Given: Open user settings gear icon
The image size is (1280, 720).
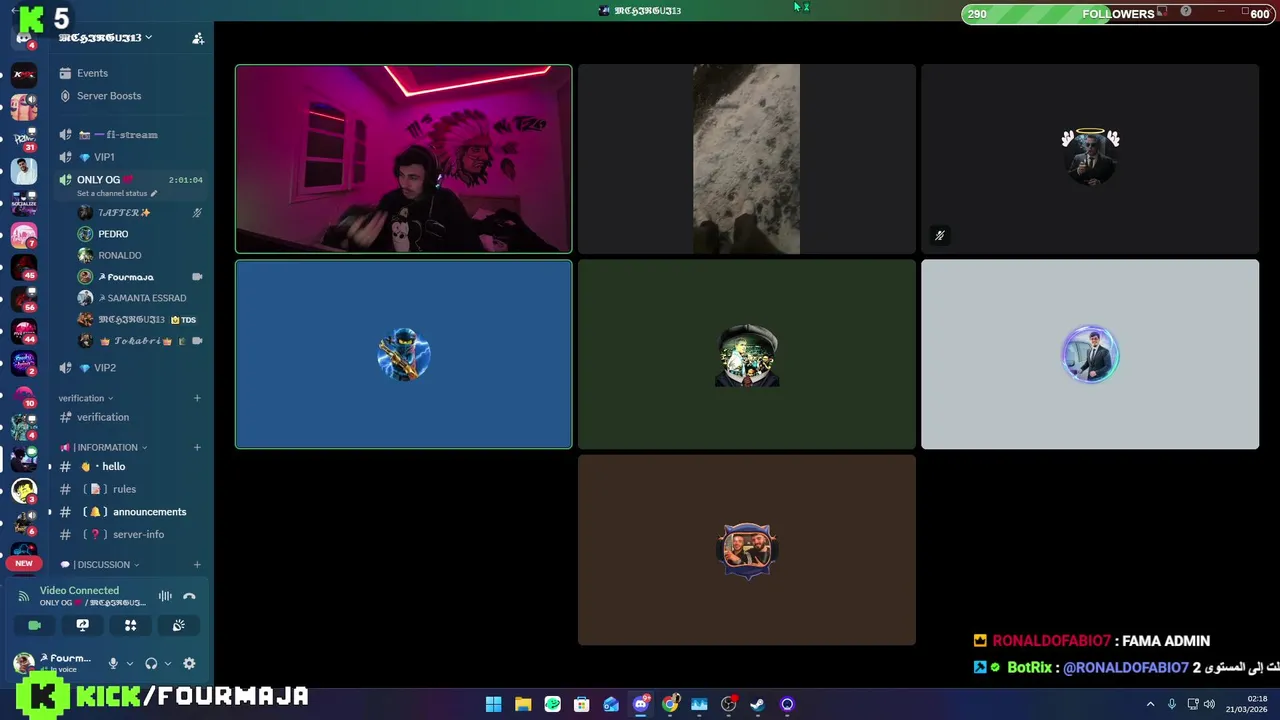Looking at the screenshot, I should point(189,663).
